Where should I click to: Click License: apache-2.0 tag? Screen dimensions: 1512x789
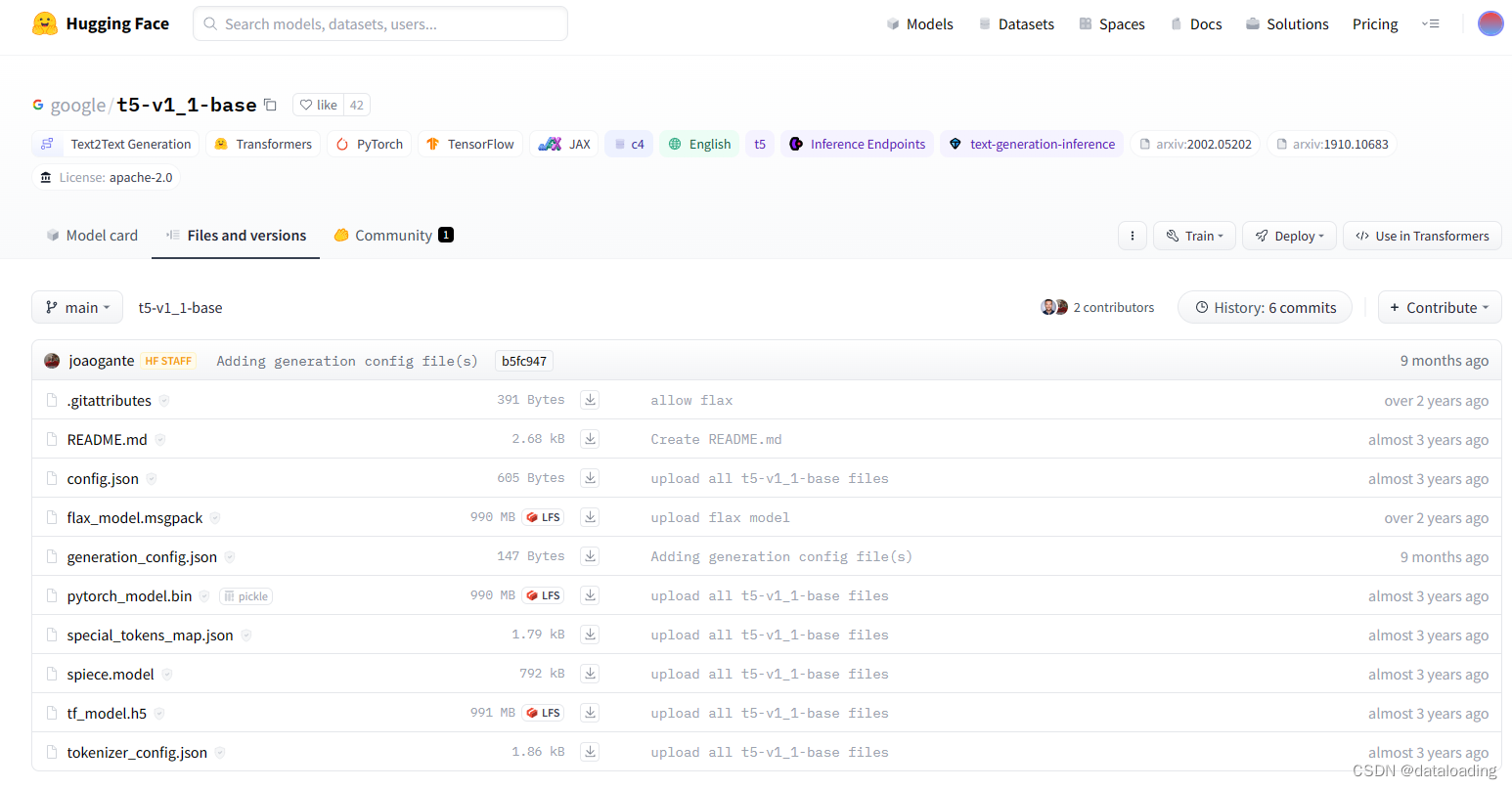[106, 177]
